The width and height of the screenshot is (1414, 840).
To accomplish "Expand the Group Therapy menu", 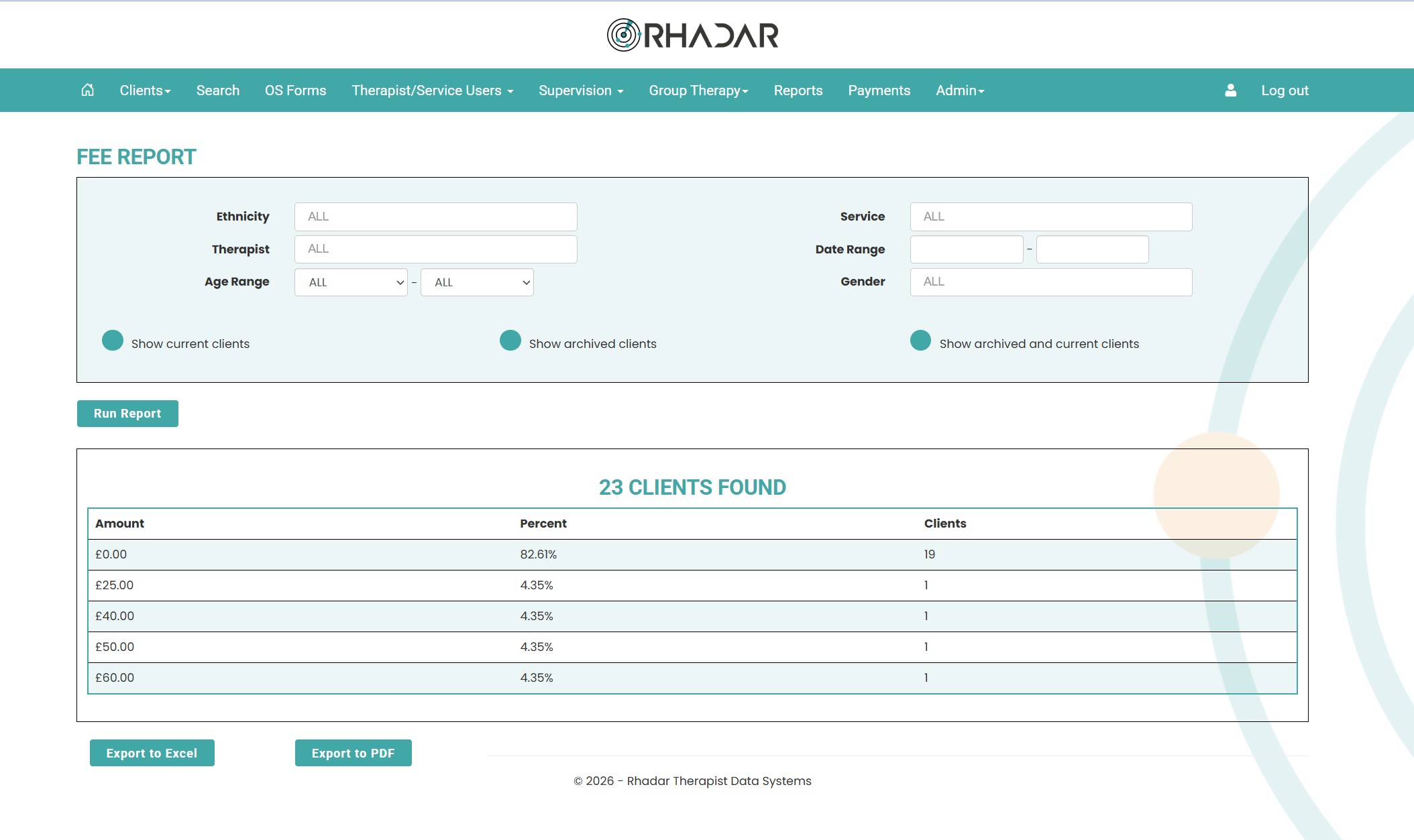I will [x=698, y=91].
